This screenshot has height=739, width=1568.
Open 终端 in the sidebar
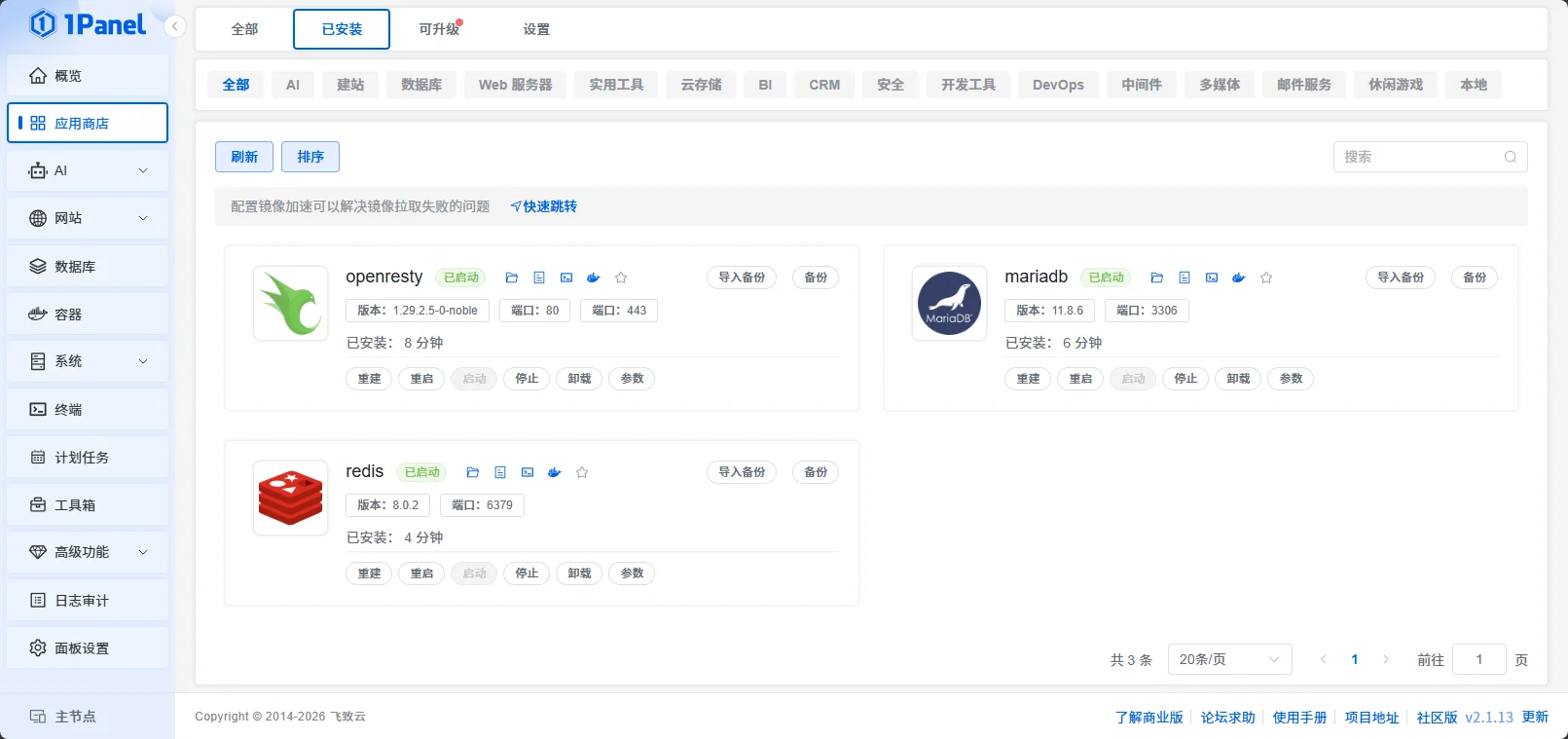(x=88, y=410)
